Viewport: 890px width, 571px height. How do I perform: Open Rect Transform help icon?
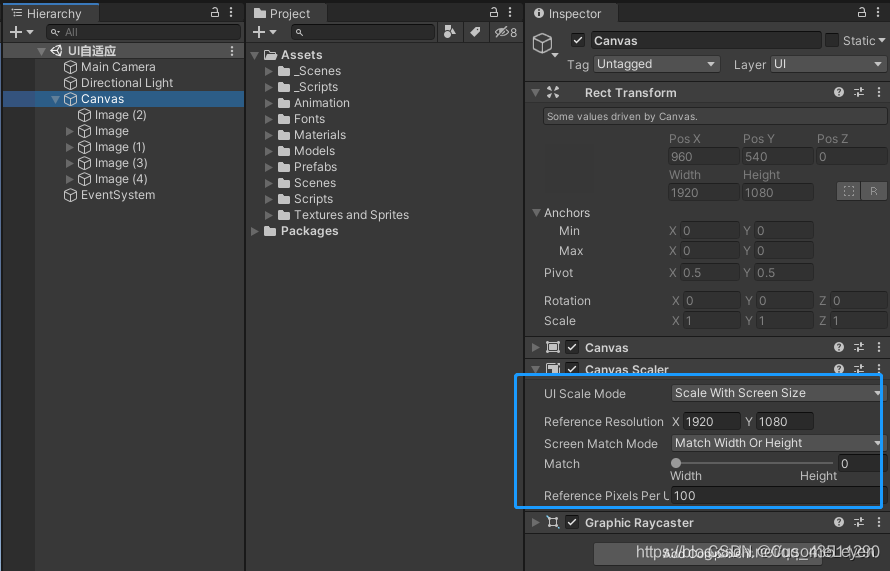(x=839, y=92)
